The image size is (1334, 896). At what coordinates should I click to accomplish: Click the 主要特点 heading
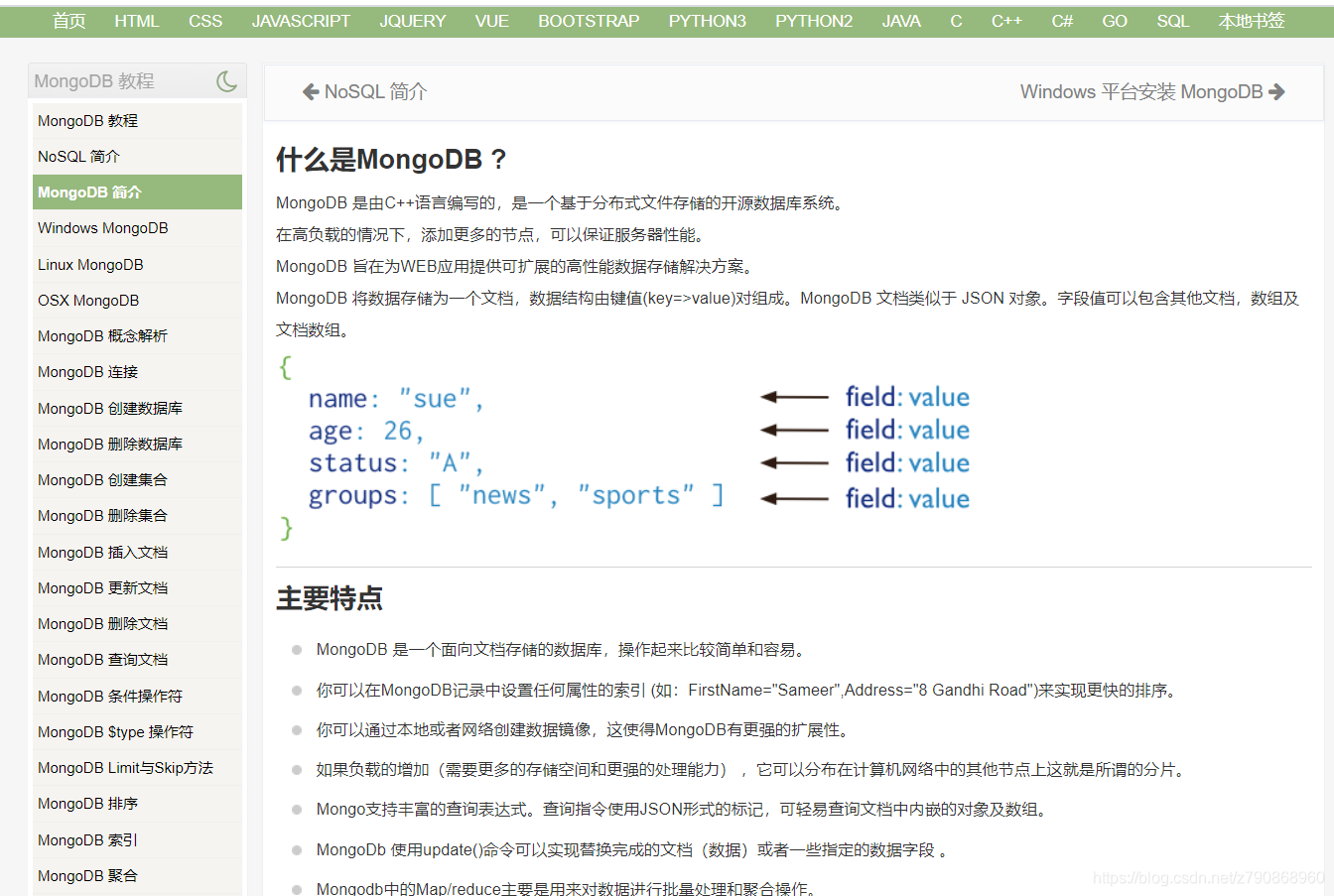(x=330, y=598)
